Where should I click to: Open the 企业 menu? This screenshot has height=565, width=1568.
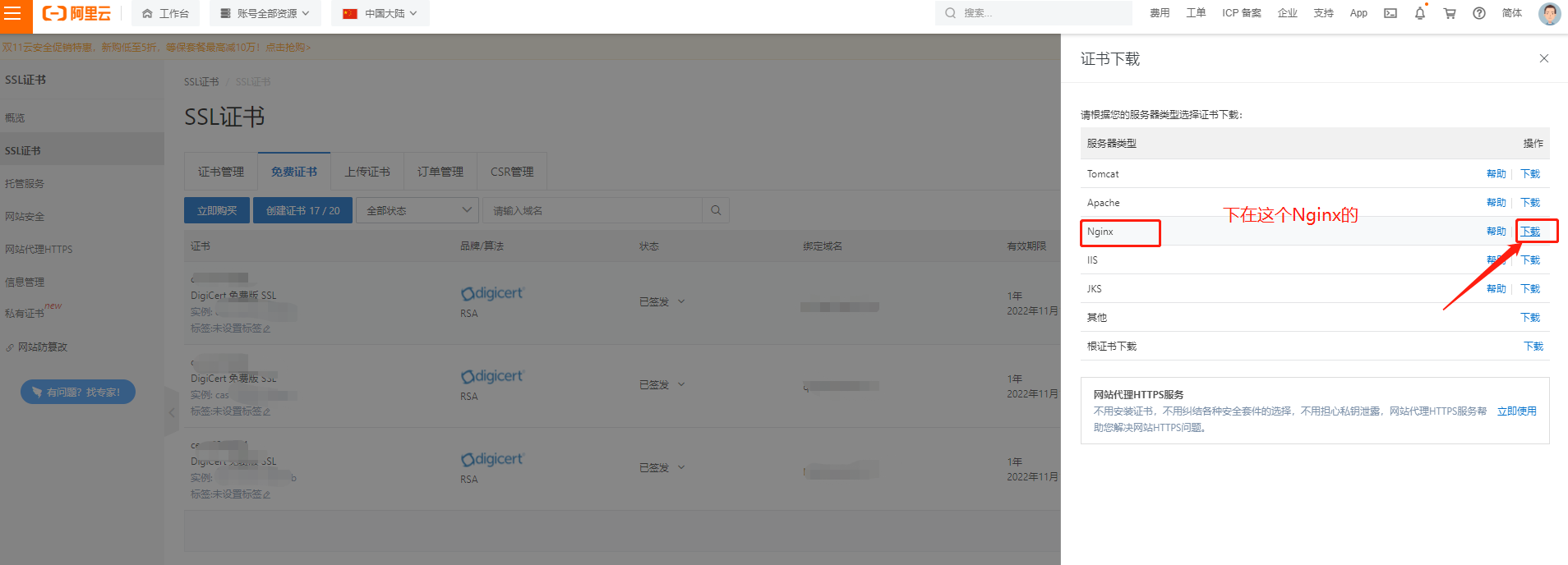[1288, 13]
